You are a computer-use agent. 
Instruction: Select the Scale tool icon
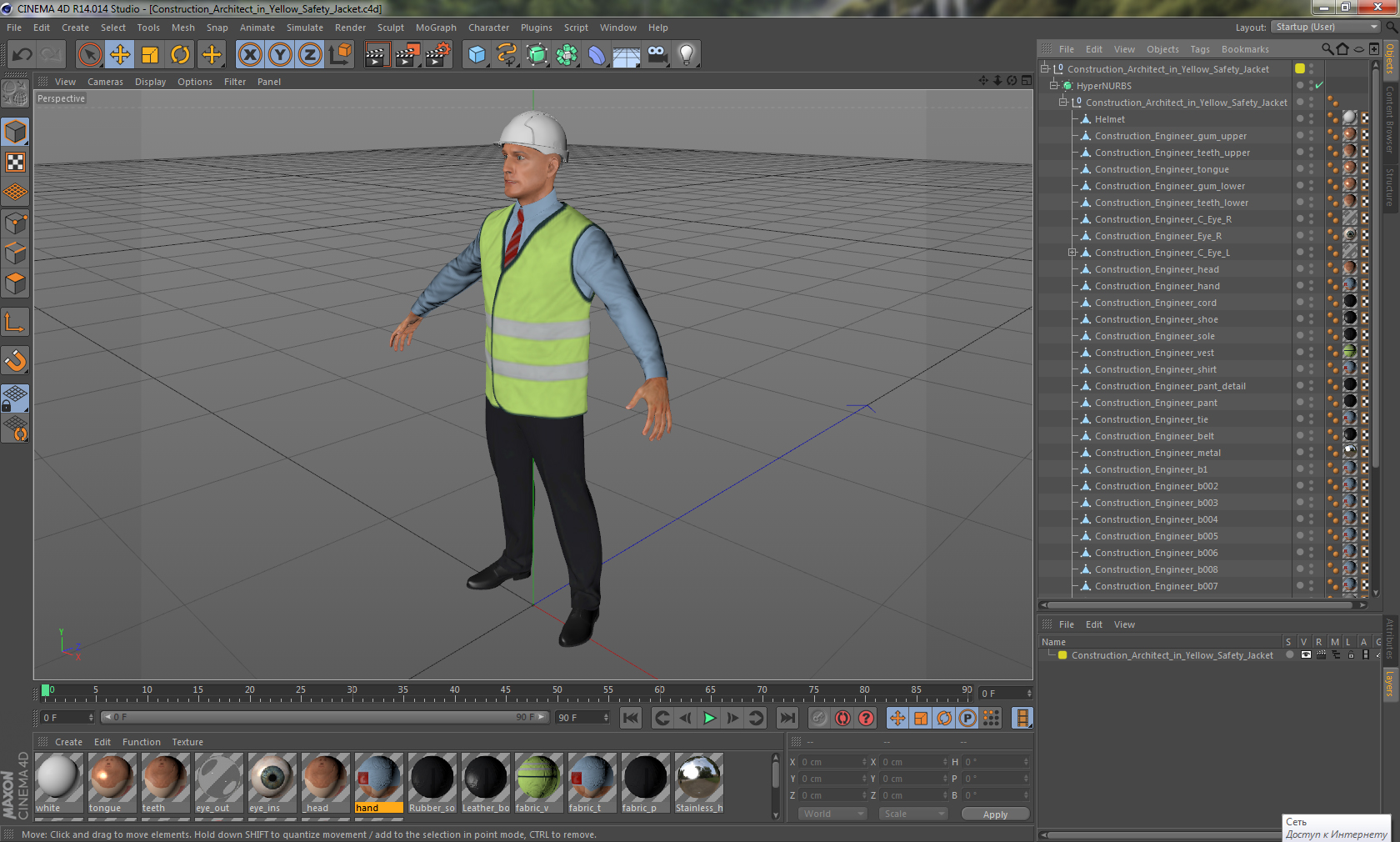[x=150, y=55]
